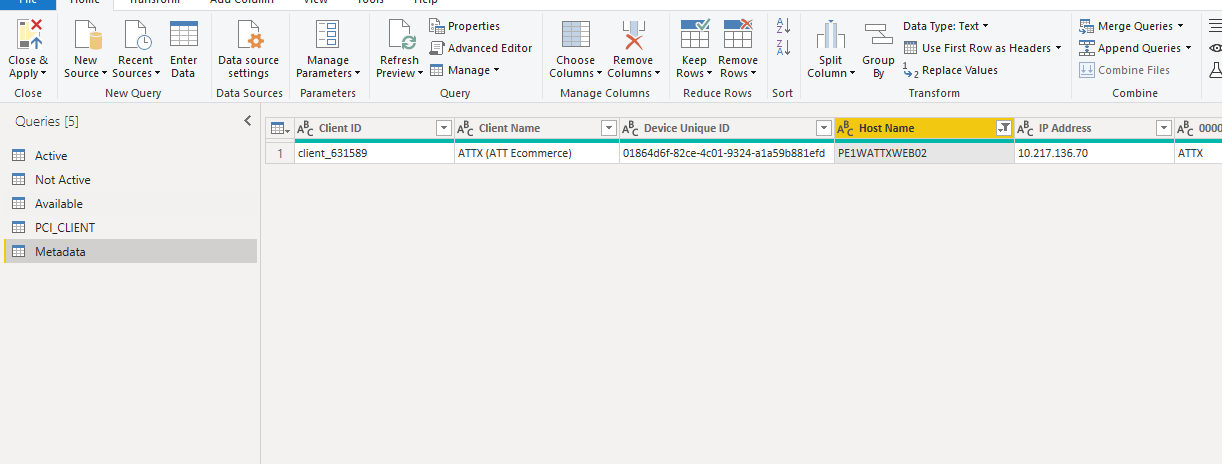Image resolution: width=1222 pixels, height=464 pixels.
Task: Click the Remove Columns icon
Action: pyautogui.click(x=633, y=34)
